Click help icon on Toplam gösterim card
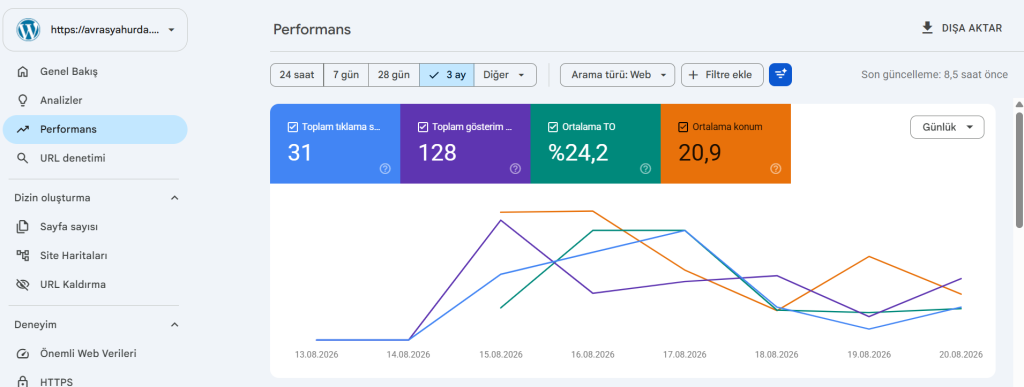 pos(515,169)
